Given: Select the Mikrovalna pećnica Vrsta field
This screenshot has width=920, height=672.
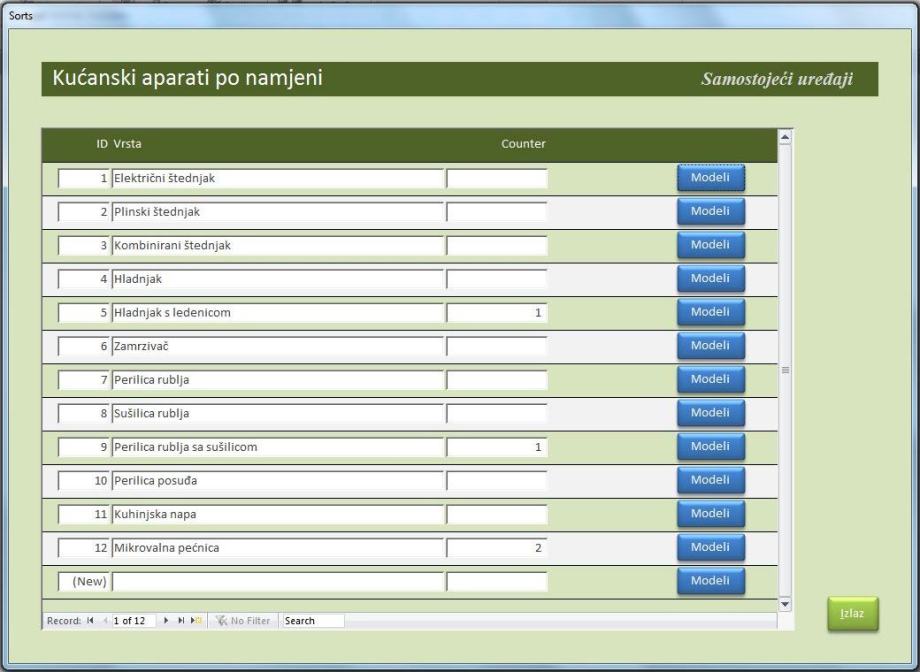Looking at the screenshot, I should [x=278, y=548].
